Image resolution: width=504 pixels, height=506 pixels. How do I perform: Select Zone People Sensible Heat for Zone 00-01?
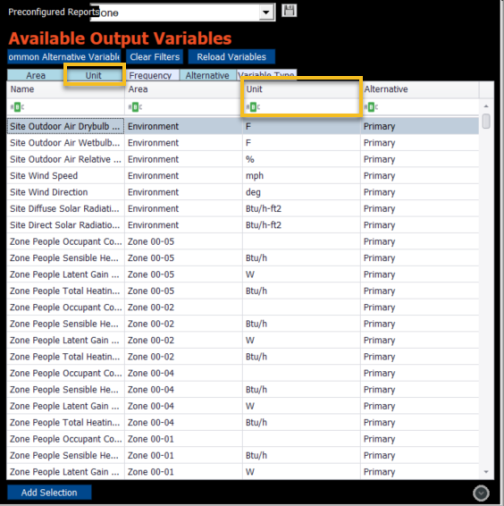(x=243, y=455)
